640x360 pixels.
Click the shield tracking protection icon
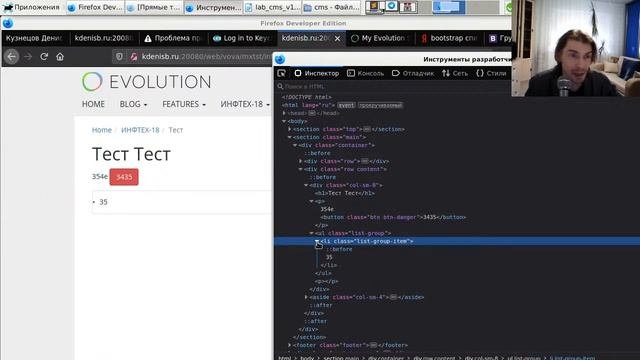(x=119, y=56)
